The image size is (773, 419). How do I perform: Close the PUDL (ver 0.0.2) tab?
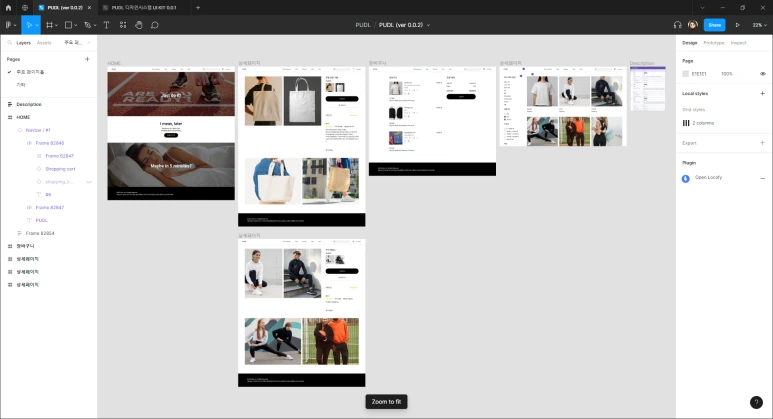click(x=89, y=8)
